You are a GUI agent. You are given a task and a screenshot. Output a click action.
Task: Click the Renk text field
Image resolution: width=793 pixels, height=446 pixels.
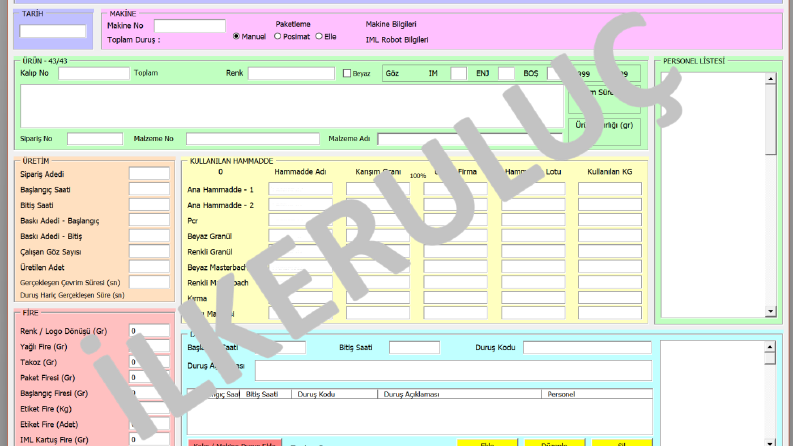[x=291, y=73]
